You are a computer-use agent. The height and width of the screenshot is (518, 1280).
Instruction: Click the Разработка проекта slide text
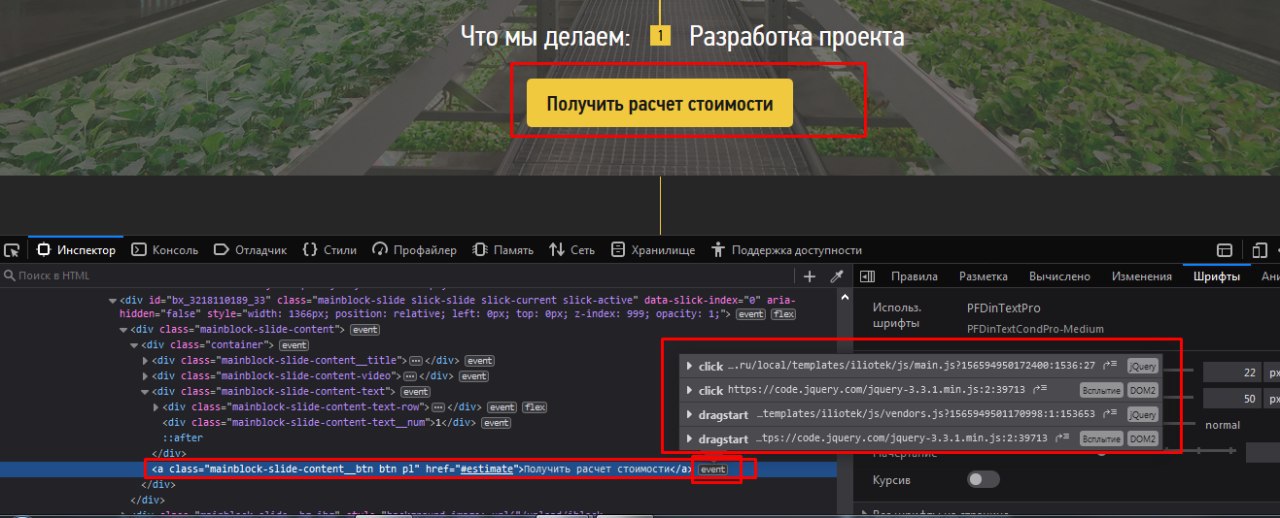coord(797,37)
